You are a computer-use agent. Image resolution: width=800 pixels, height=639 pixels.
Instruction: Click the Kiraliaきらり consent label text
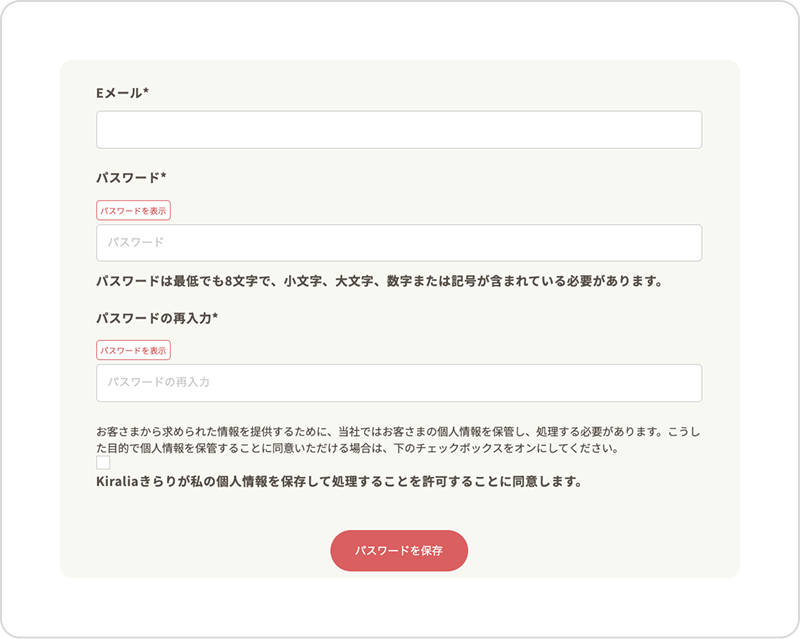pos(339,481)
